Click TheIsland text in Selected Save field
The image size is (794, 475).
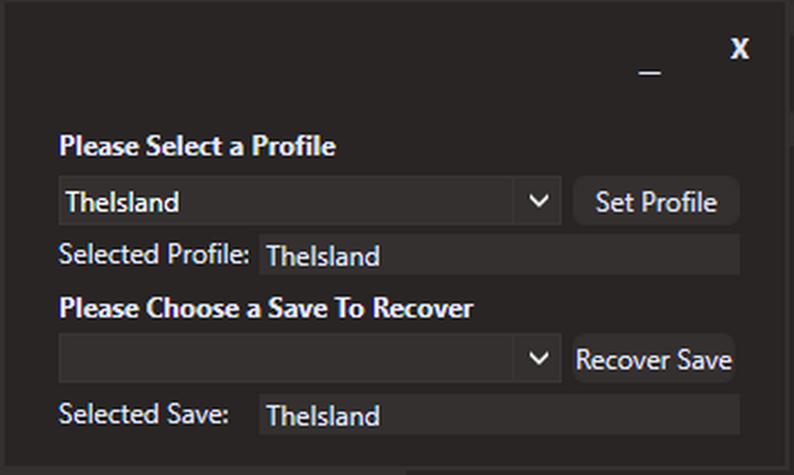click(x=323, y=415)
